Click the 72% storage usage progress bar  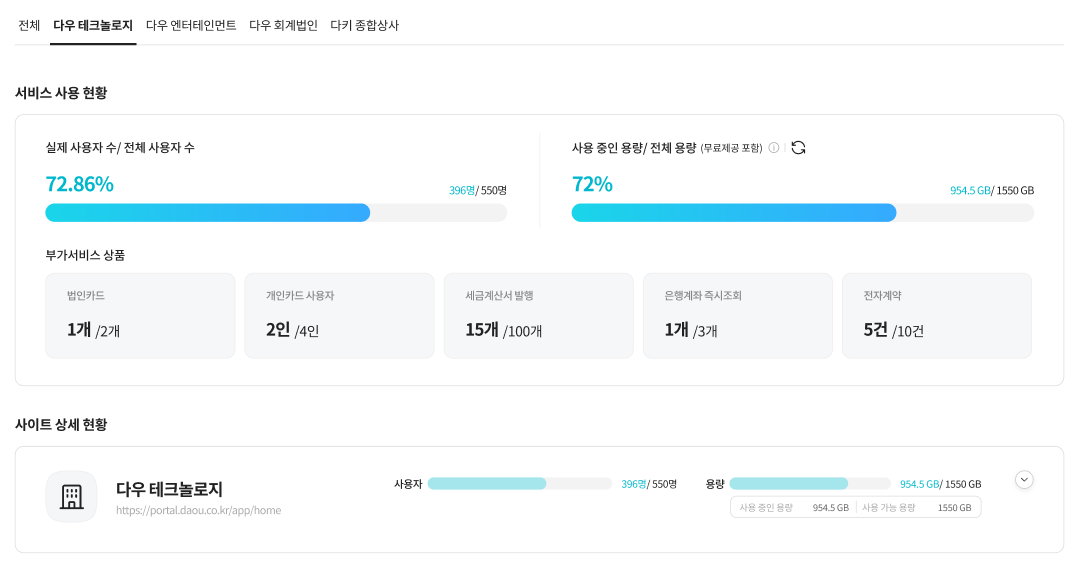click(802, 212)
